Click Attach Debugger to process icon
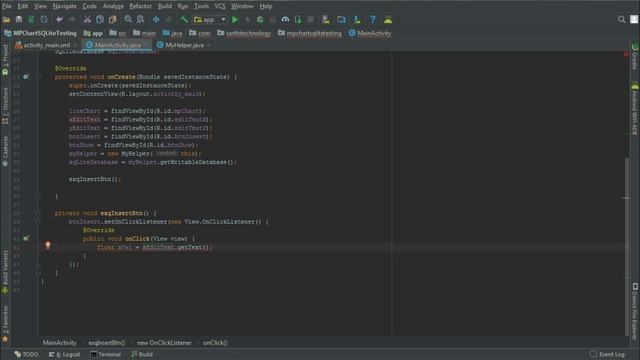 (298, 20)
